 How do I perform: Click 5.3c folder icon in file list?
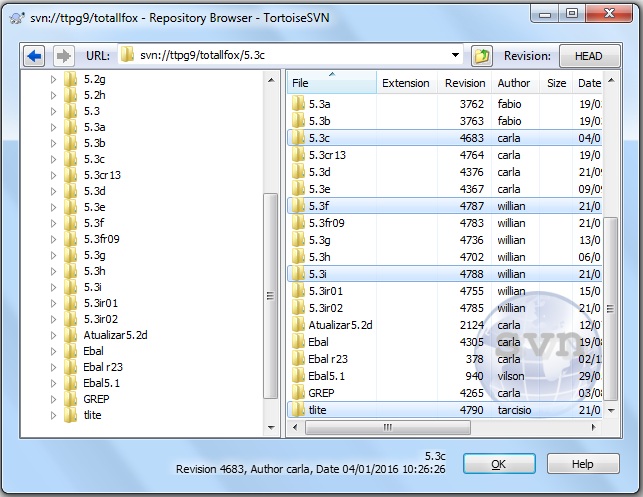pyautogui.click(x=298, y=138)
